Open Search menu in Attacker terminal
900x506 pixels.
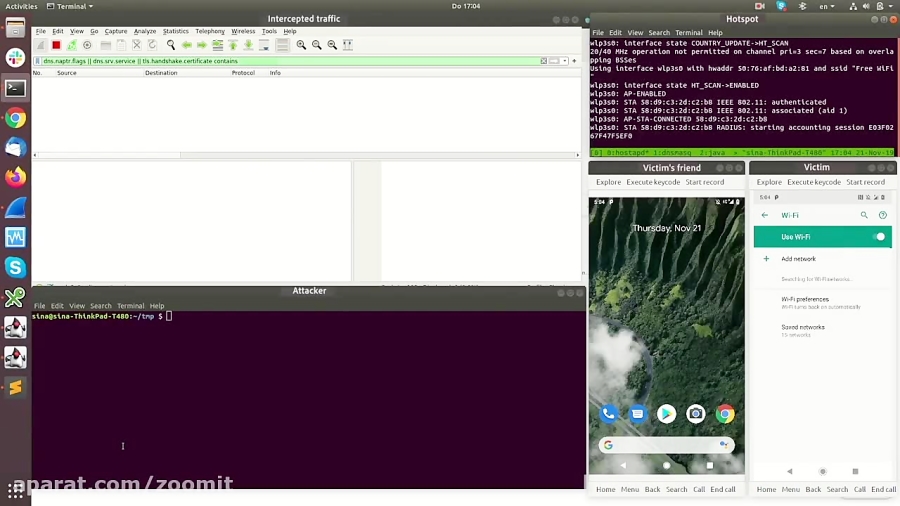(x=100, y=306)
